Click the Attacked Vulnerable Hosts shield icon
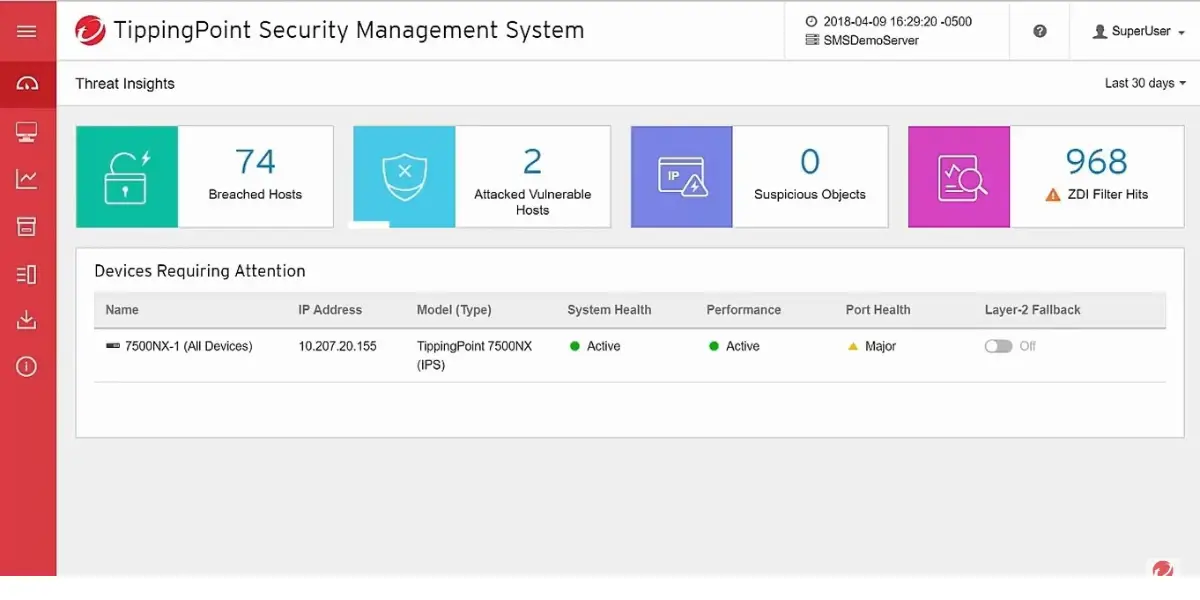Image resolution: width=1200 pixels, height=600 pixels. pos(404,176)
